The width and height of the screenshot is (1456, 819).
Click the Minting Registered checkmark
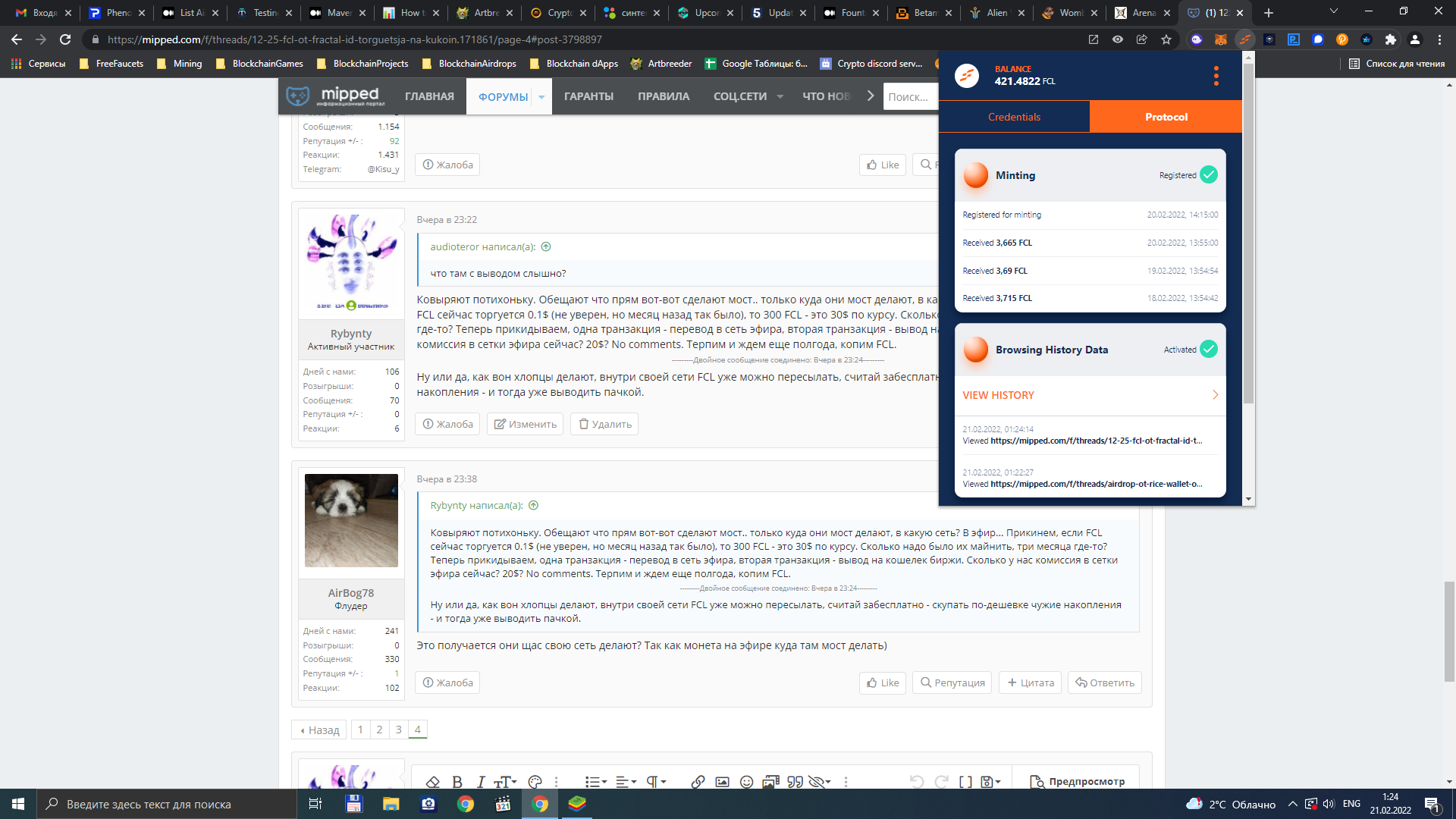(x=1209, y=175)
